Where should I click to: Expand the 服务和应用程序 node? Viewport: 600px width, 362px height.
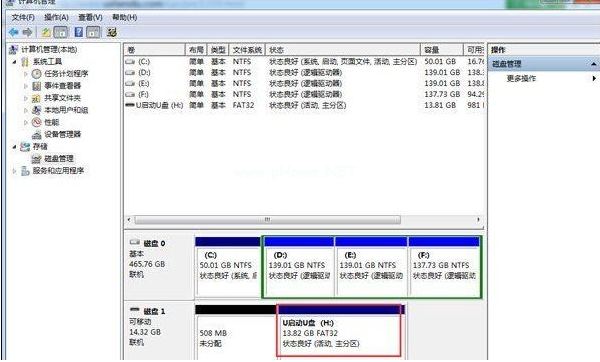[x=14, y=171]
